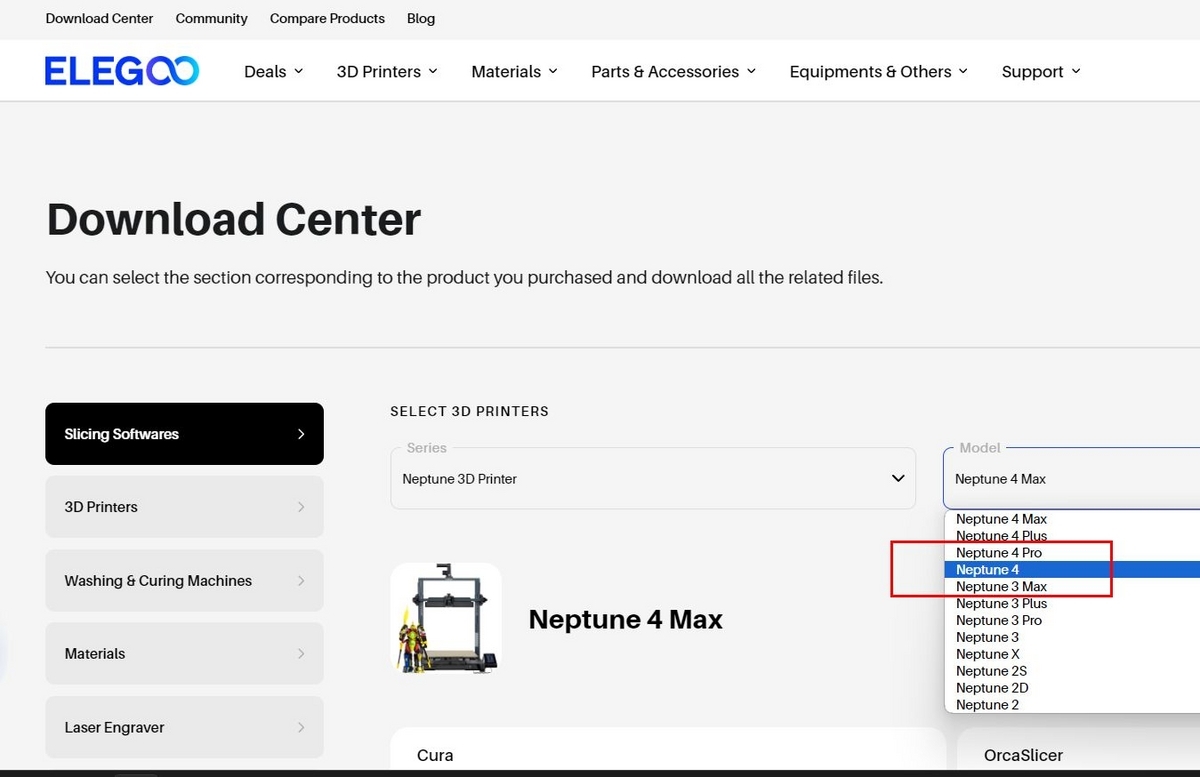The height and width of the screenshot is (777, 1200).
Task: Click the Neptune 4 Max printer thumbnail
Action: [x=446, y=618]
